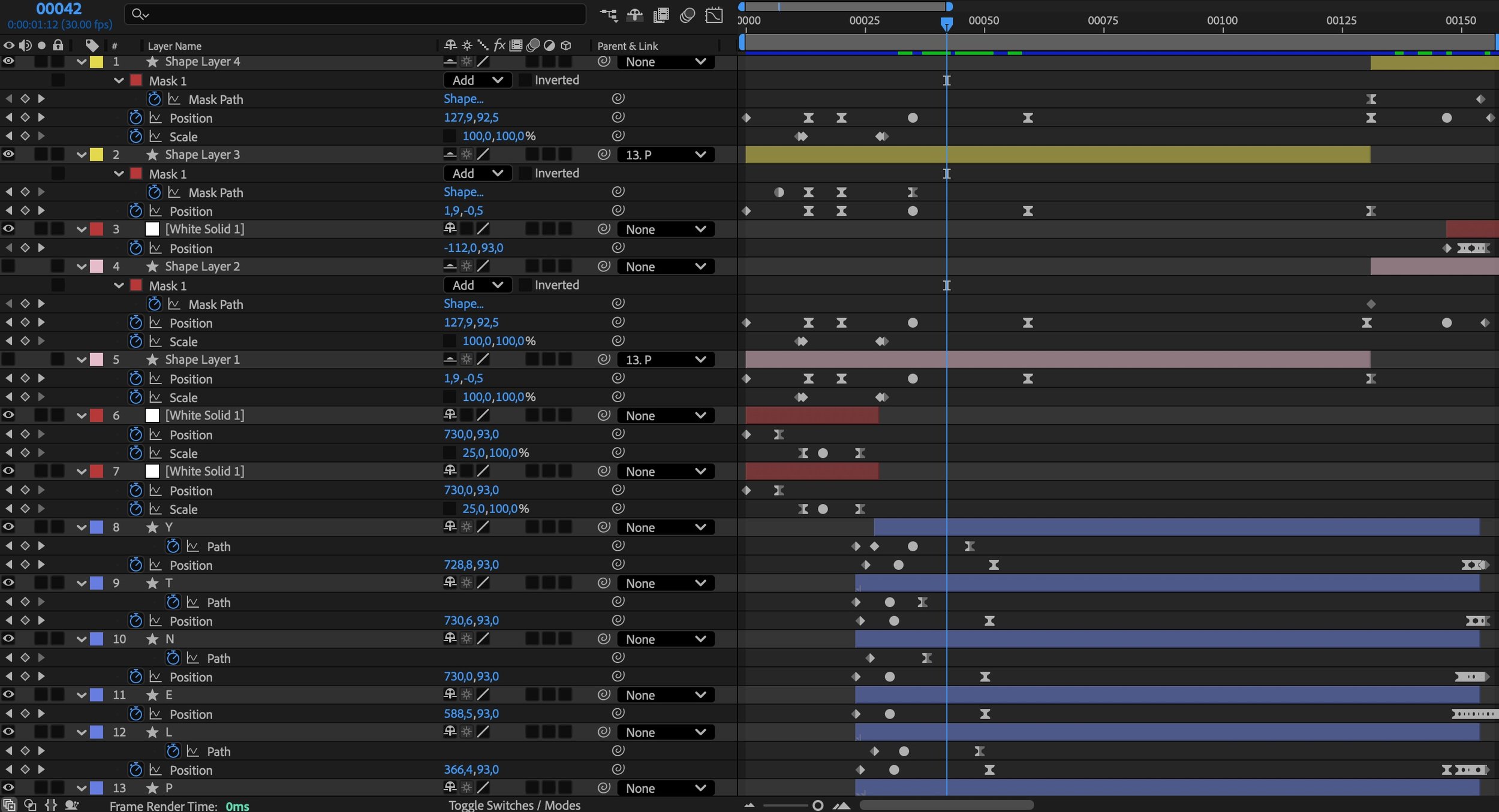Click the blue Shape link on Mask Path
Screen dimensions: 1499x812
tap(463, 98)
